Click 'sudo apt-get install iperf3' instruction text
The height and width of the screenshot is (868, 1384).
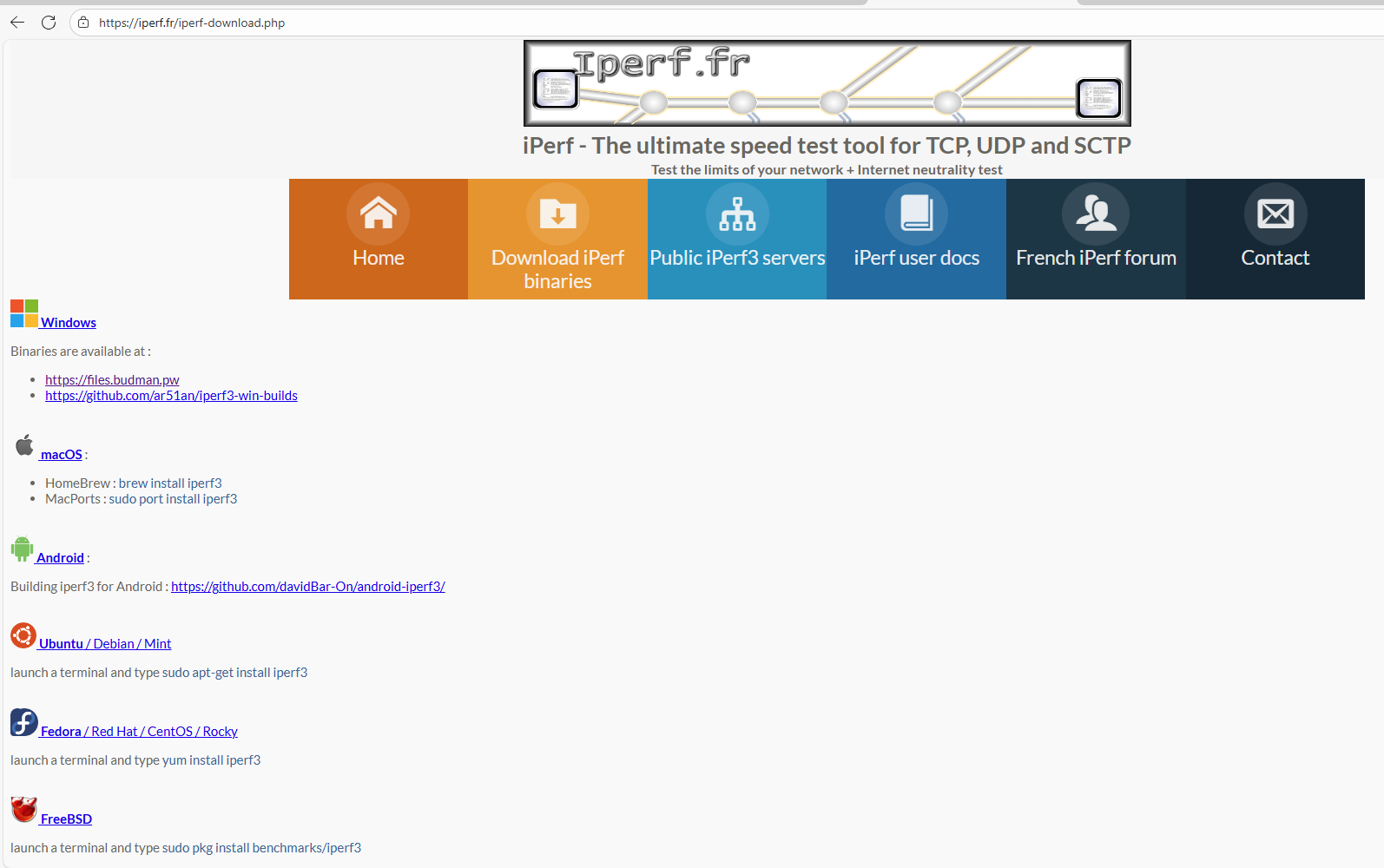[x=234, y=673]
